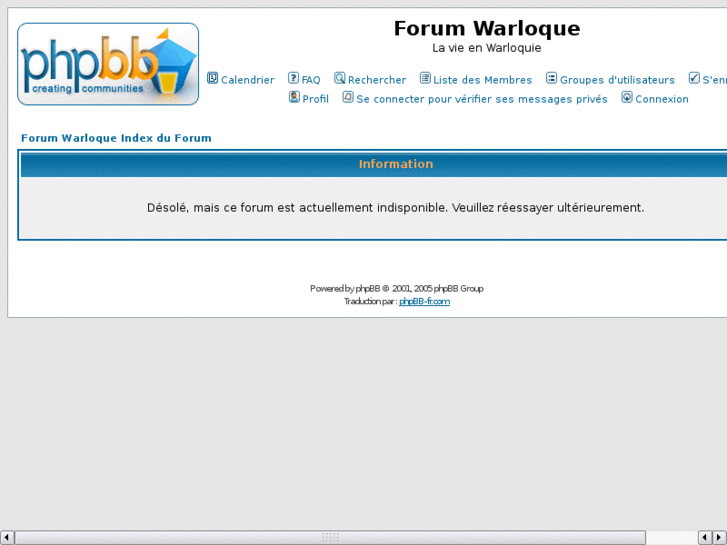Open Groupes d'utilisateurs link
Viewport: 727px width, 545px height.
(617, 80)
